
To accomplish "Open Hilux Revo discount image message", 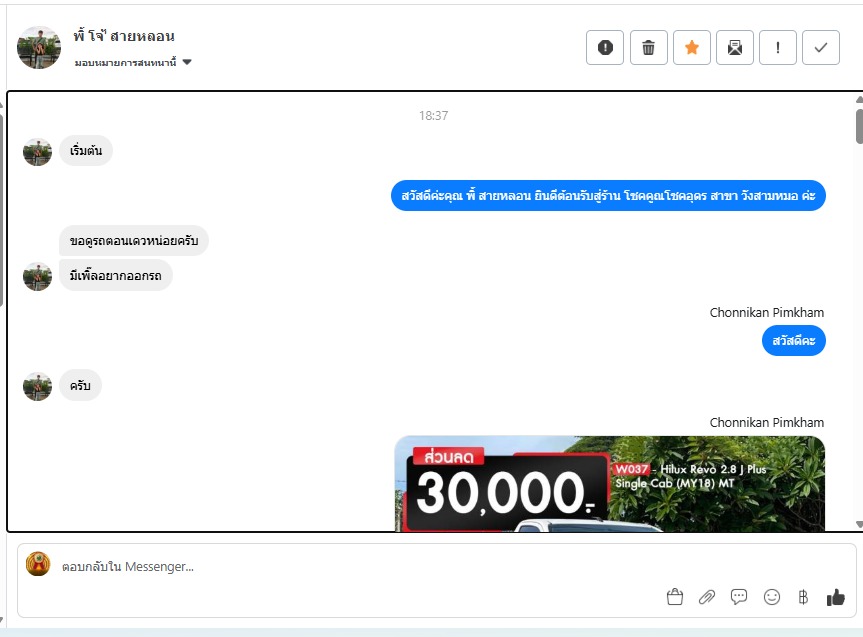I will [x=610, y=483].
